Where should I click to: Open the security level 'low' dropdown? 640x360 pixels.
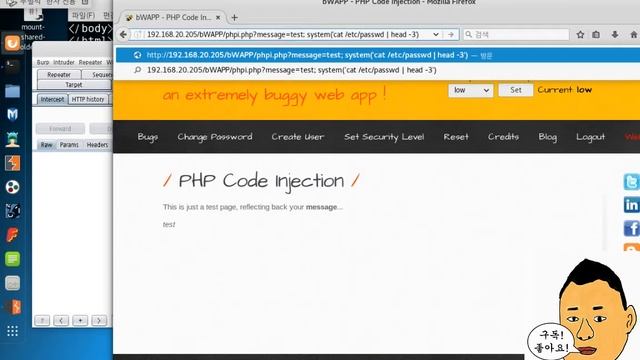coord(471,90)
